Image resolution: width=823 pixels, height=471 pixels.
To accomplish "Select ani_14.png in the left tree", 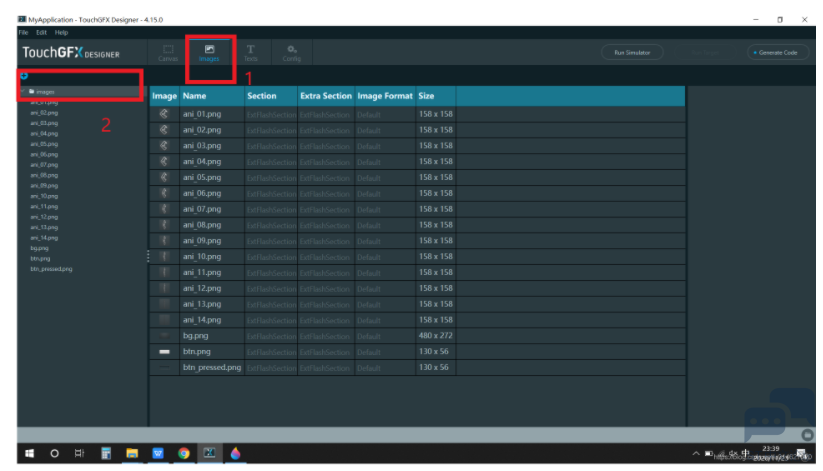I will click(44, 238).
